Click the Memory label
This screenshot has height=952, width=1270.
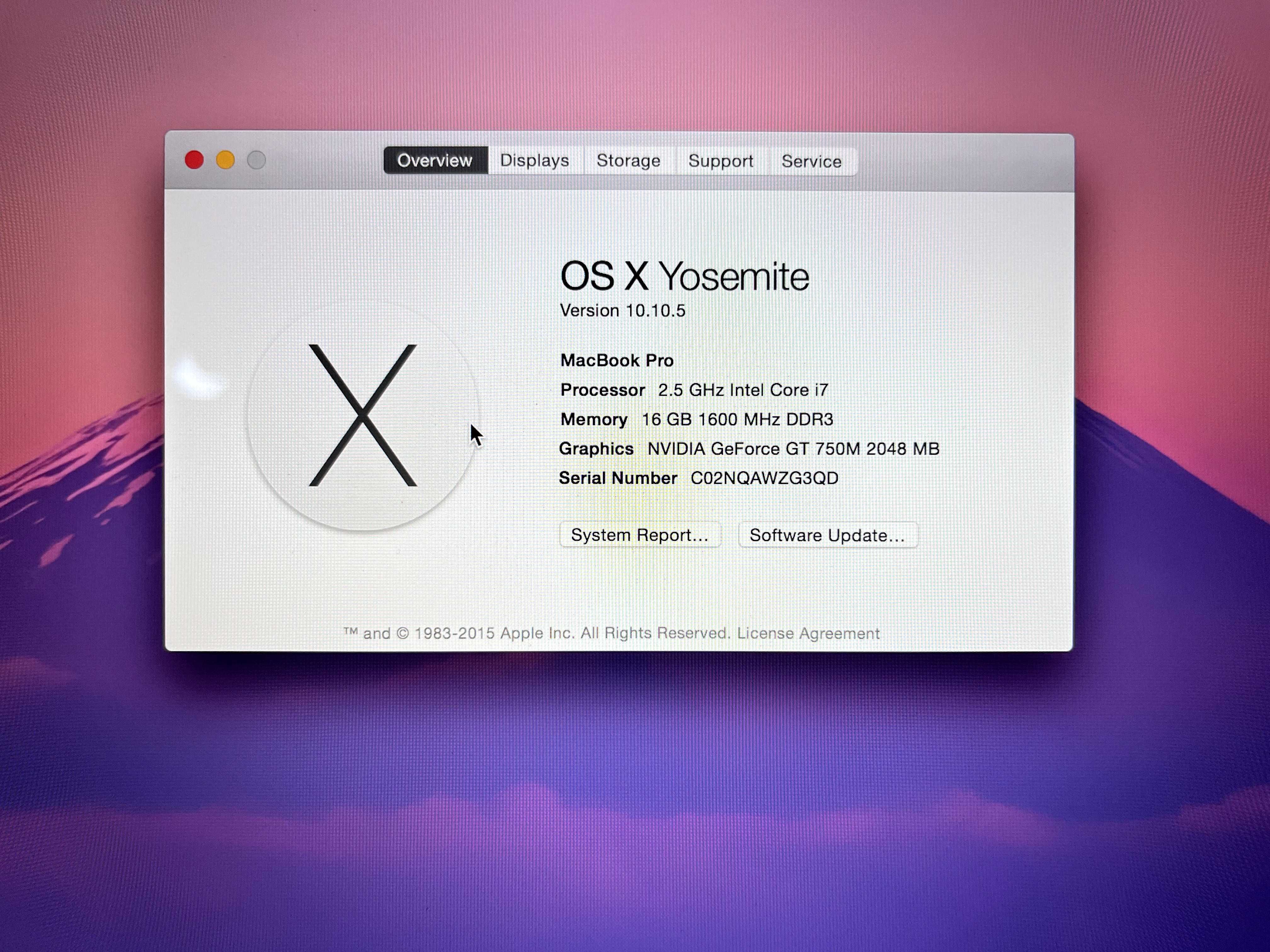click(594, 419)
